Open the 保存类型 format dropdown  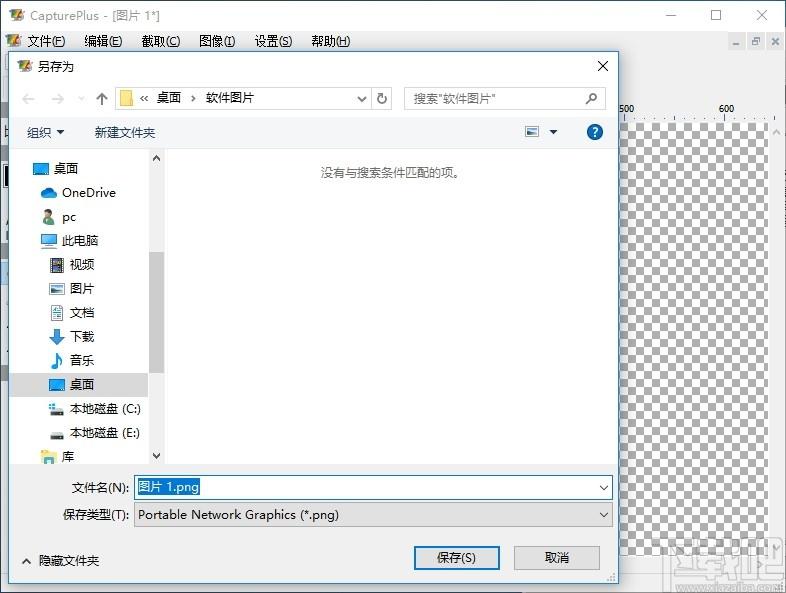[x=373, y=515]
